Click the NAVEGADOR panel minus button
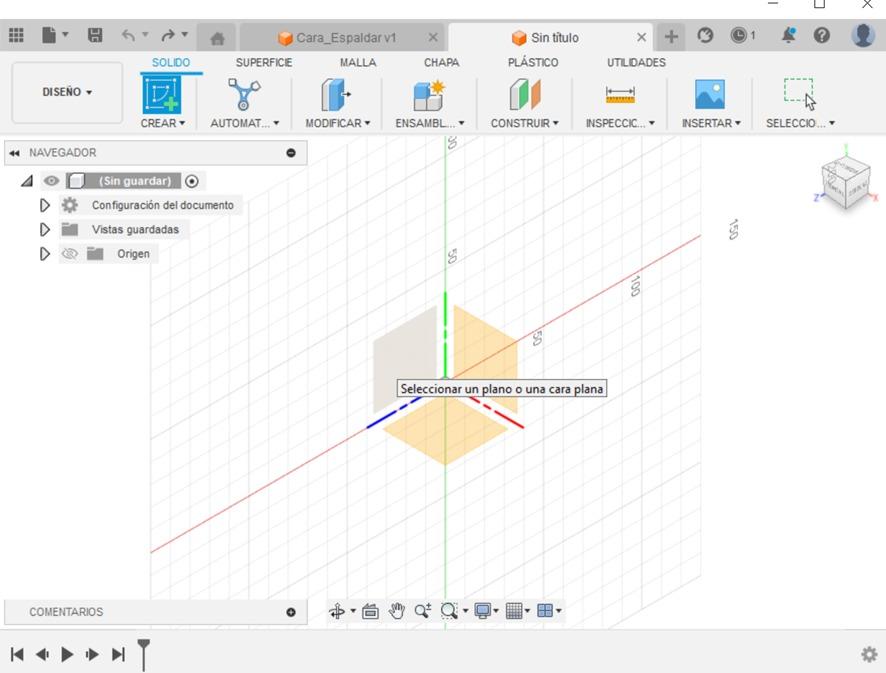 291,153
